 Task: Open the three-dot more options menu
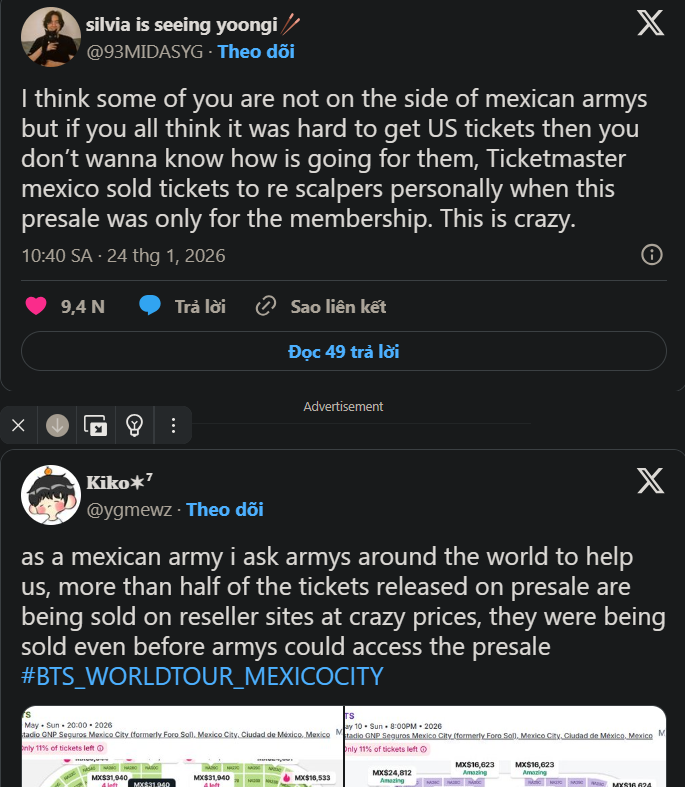point(173,426)
